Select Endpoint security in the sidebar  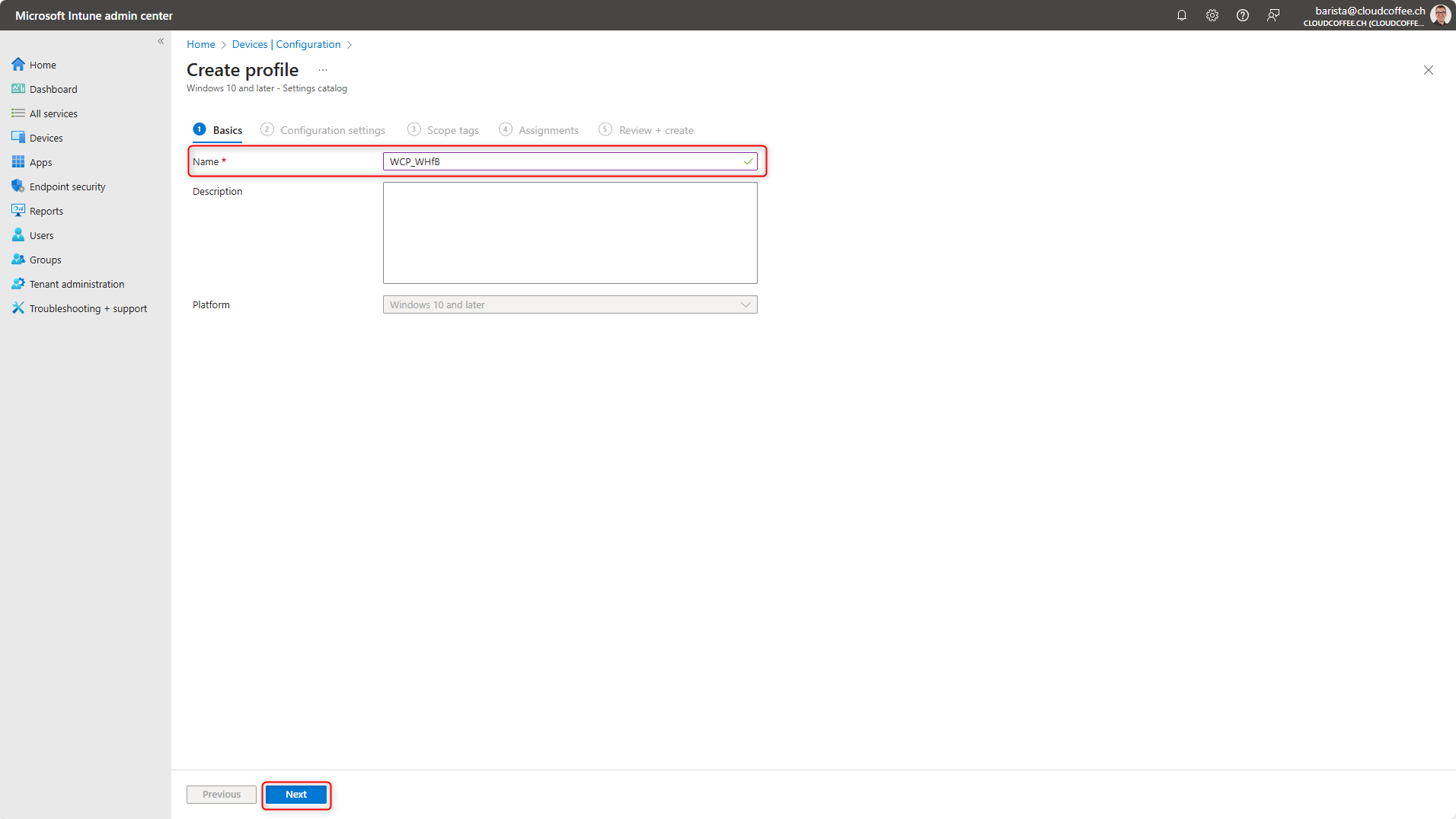(67, 186)
